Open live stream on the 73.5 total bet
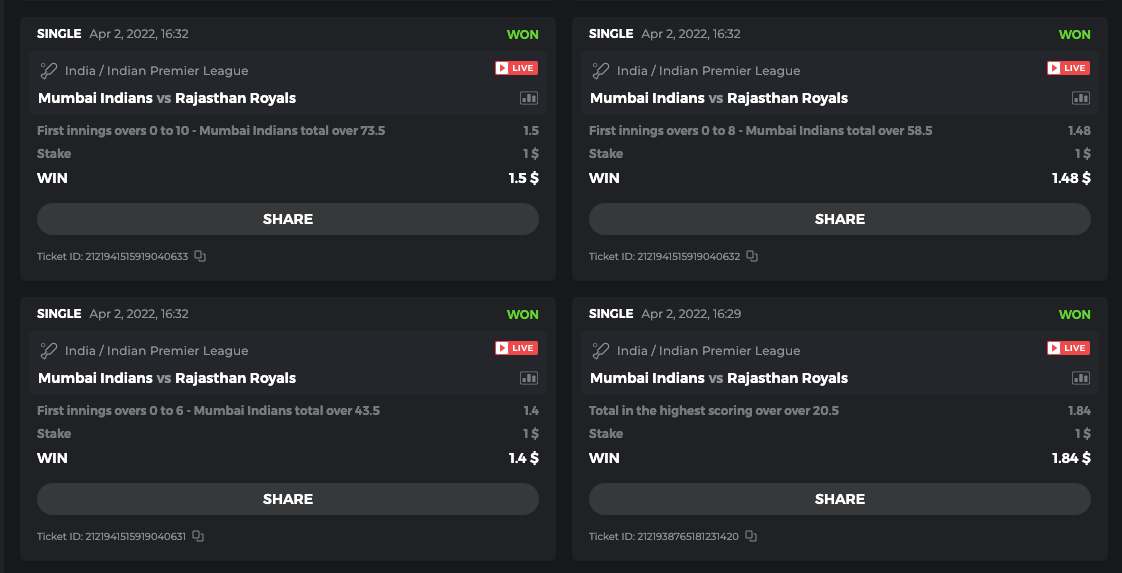 pos(516,68)
